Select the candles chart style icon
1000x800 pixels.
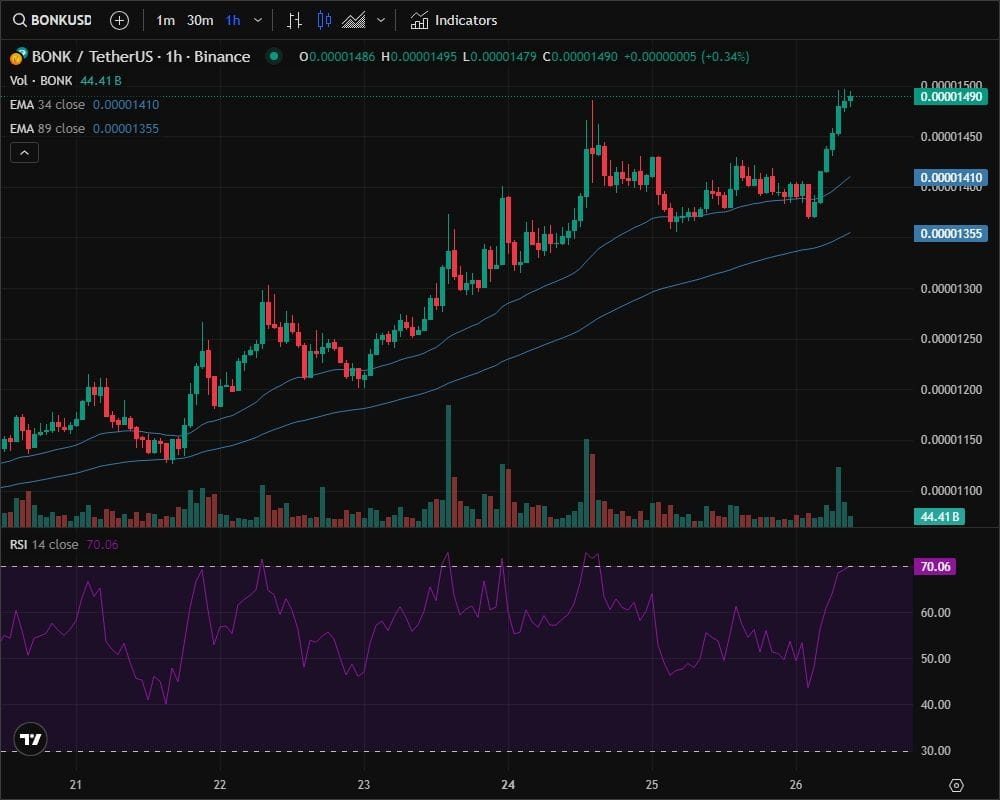tap(324, 20)
